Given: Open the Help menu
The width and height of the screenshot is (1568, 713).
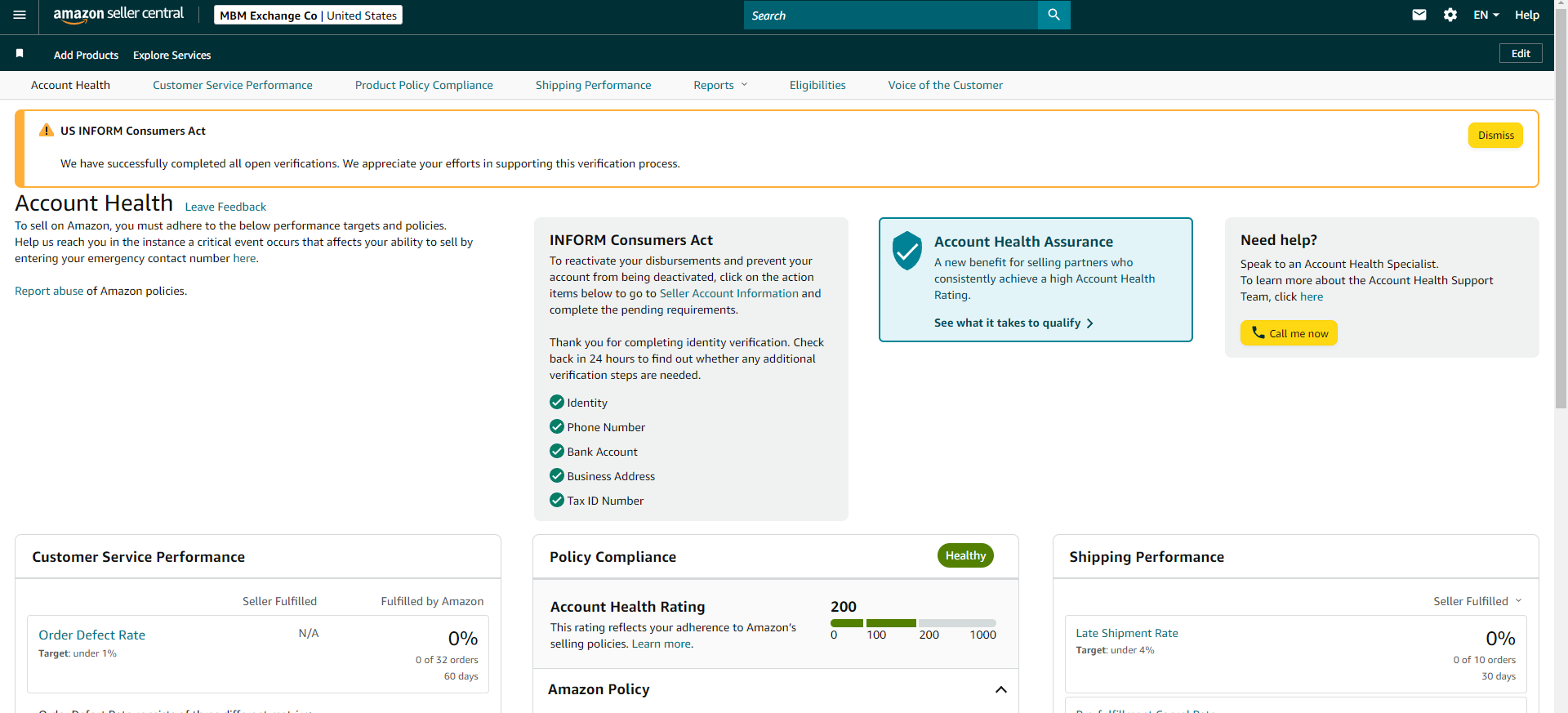Looking at the screenshot, I should click(x=1527, y=15).
